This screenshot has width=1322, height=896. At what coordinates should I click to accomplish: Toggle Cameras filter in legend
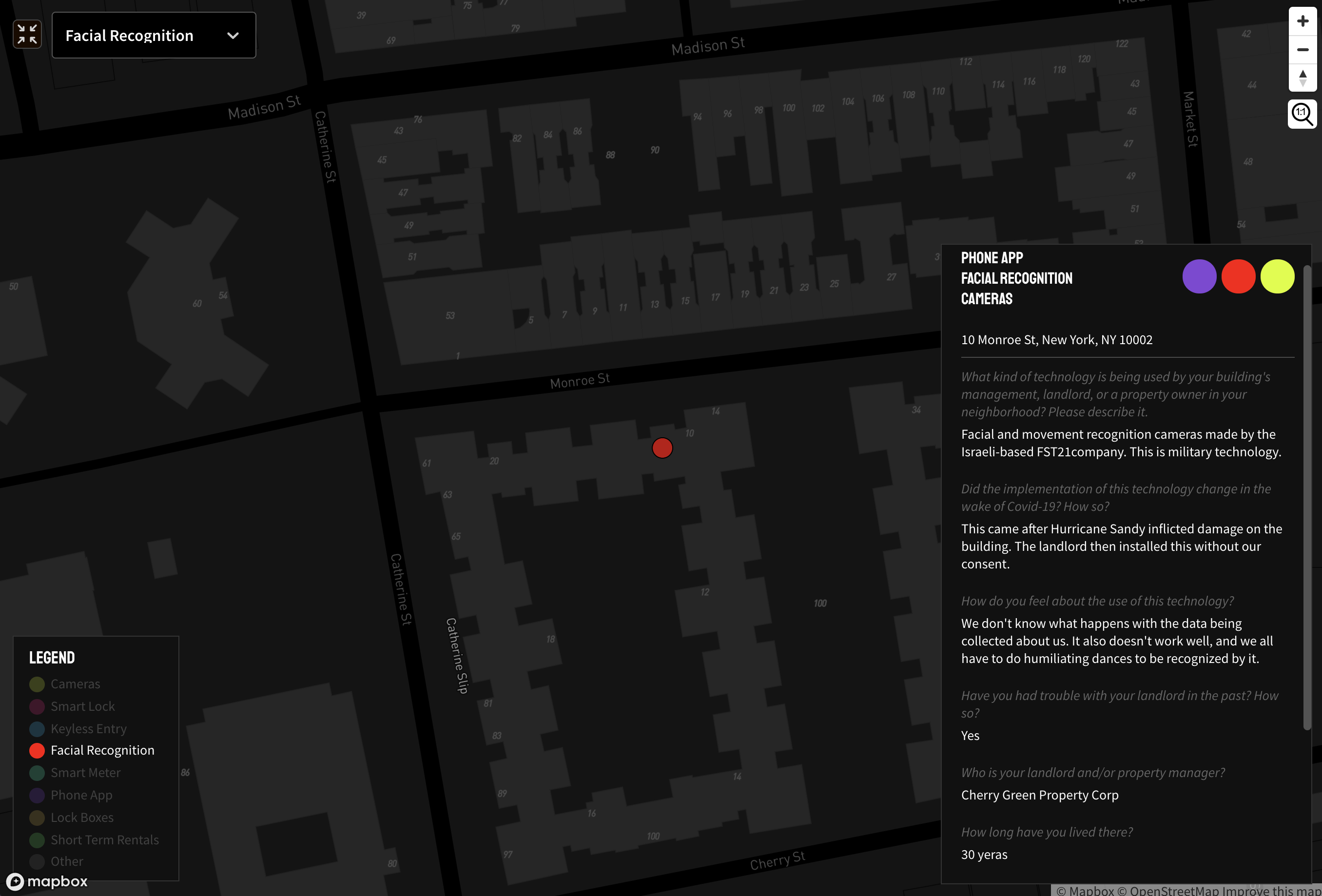point(75,684)
